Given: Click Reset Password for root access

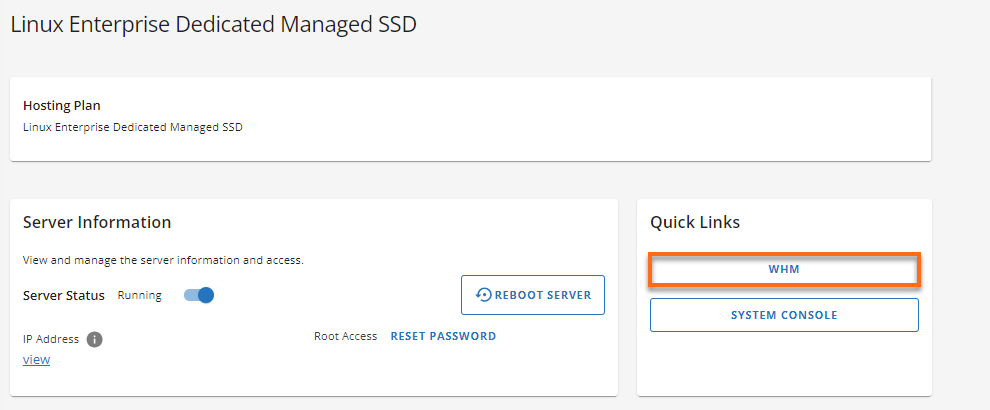Looking at the screenshot, I should tap(443, 336).
